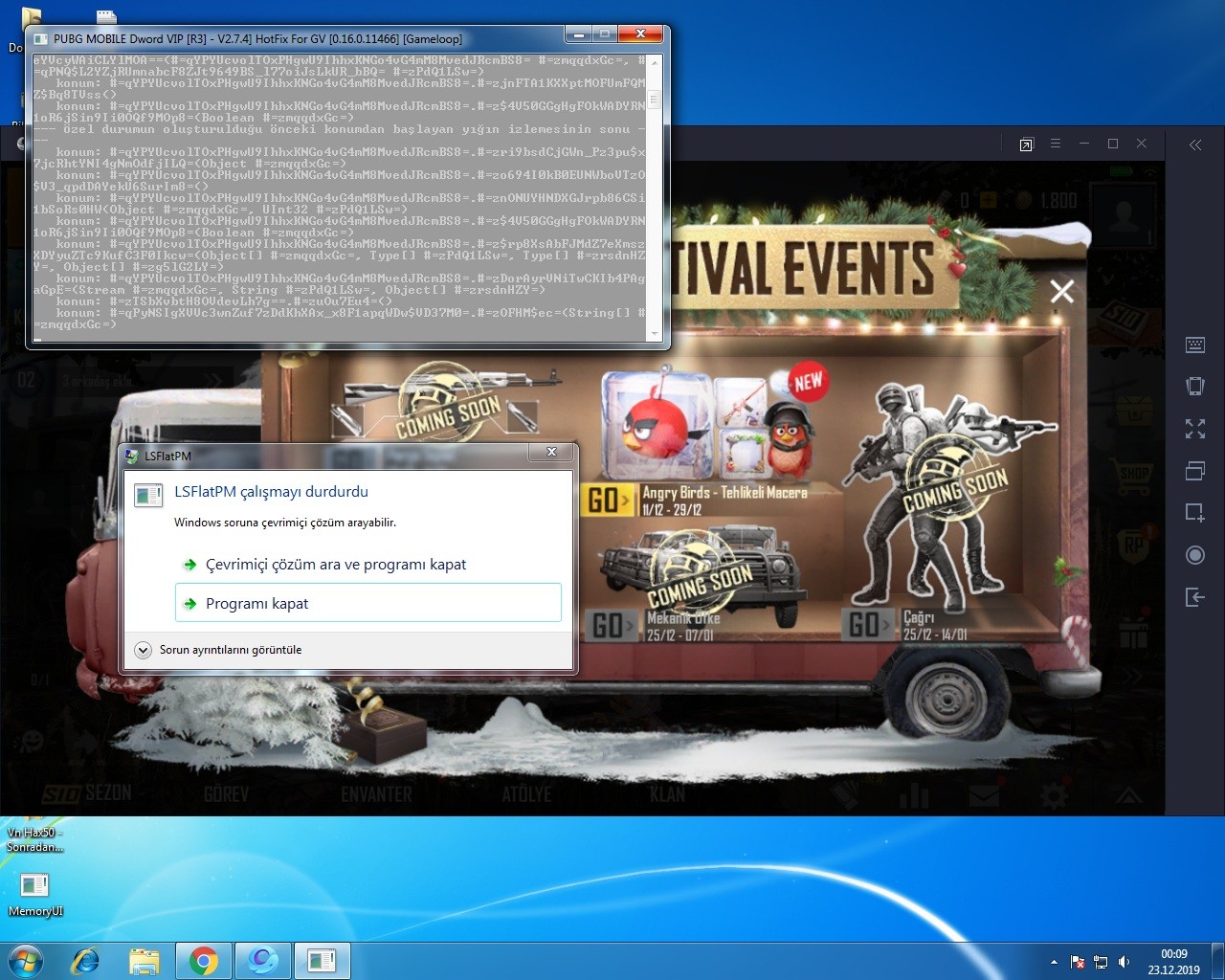The image size is (1225, 980).
Task: Open the KLAN tab in game menu
Action: [667, 794]
